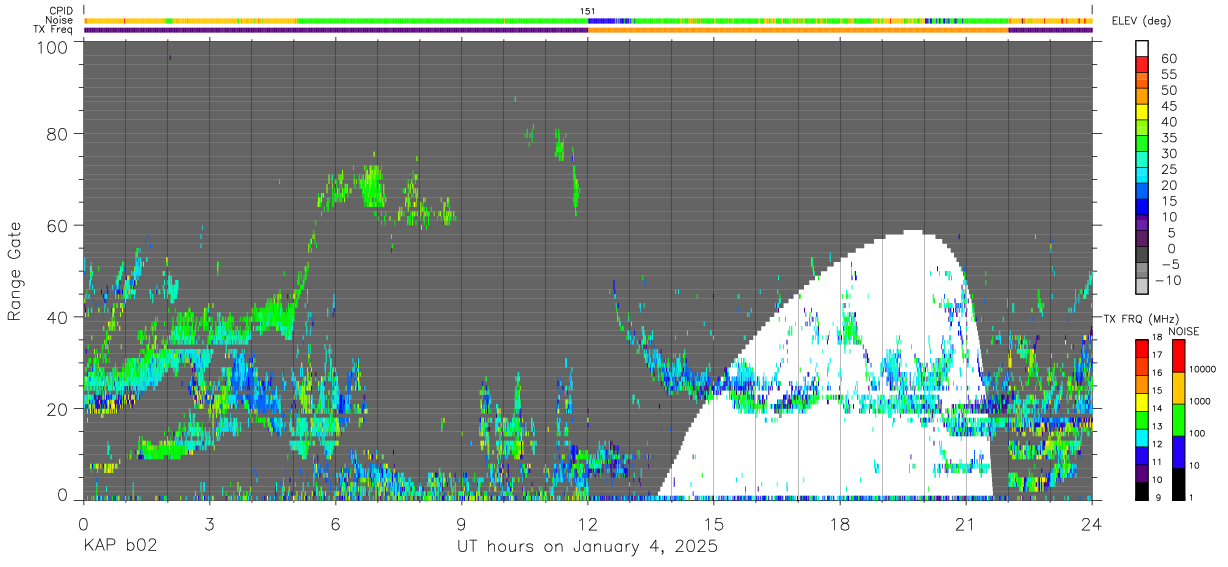Click the UT hour tick 21
1228x567 pixels.
click(x=966, y=523)
